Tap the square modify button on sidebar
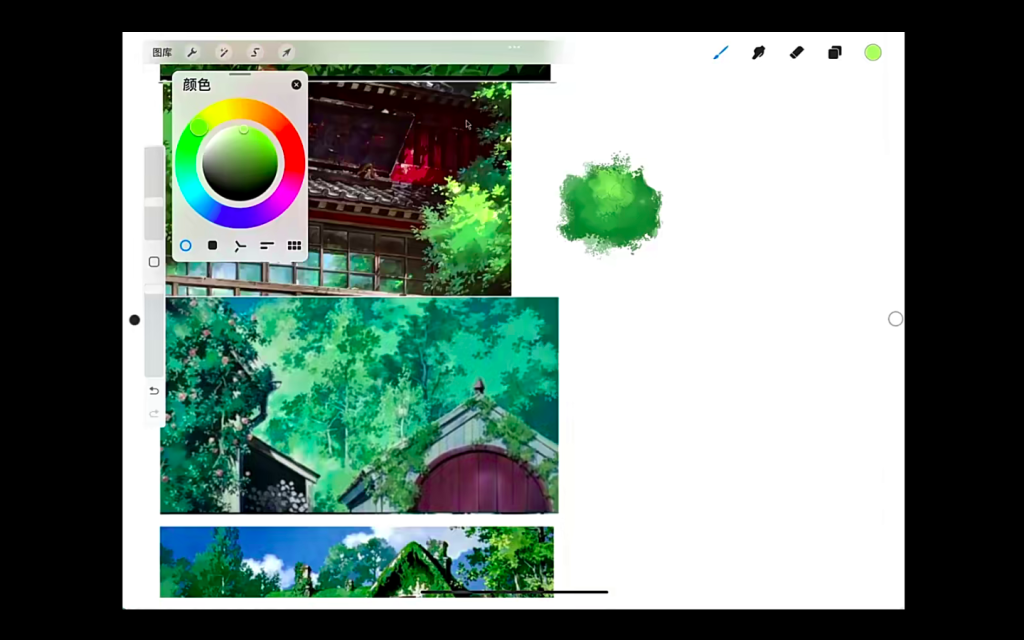Viewport: 1024px width, 640px height. pyautogui.click(x=154, y=262)
